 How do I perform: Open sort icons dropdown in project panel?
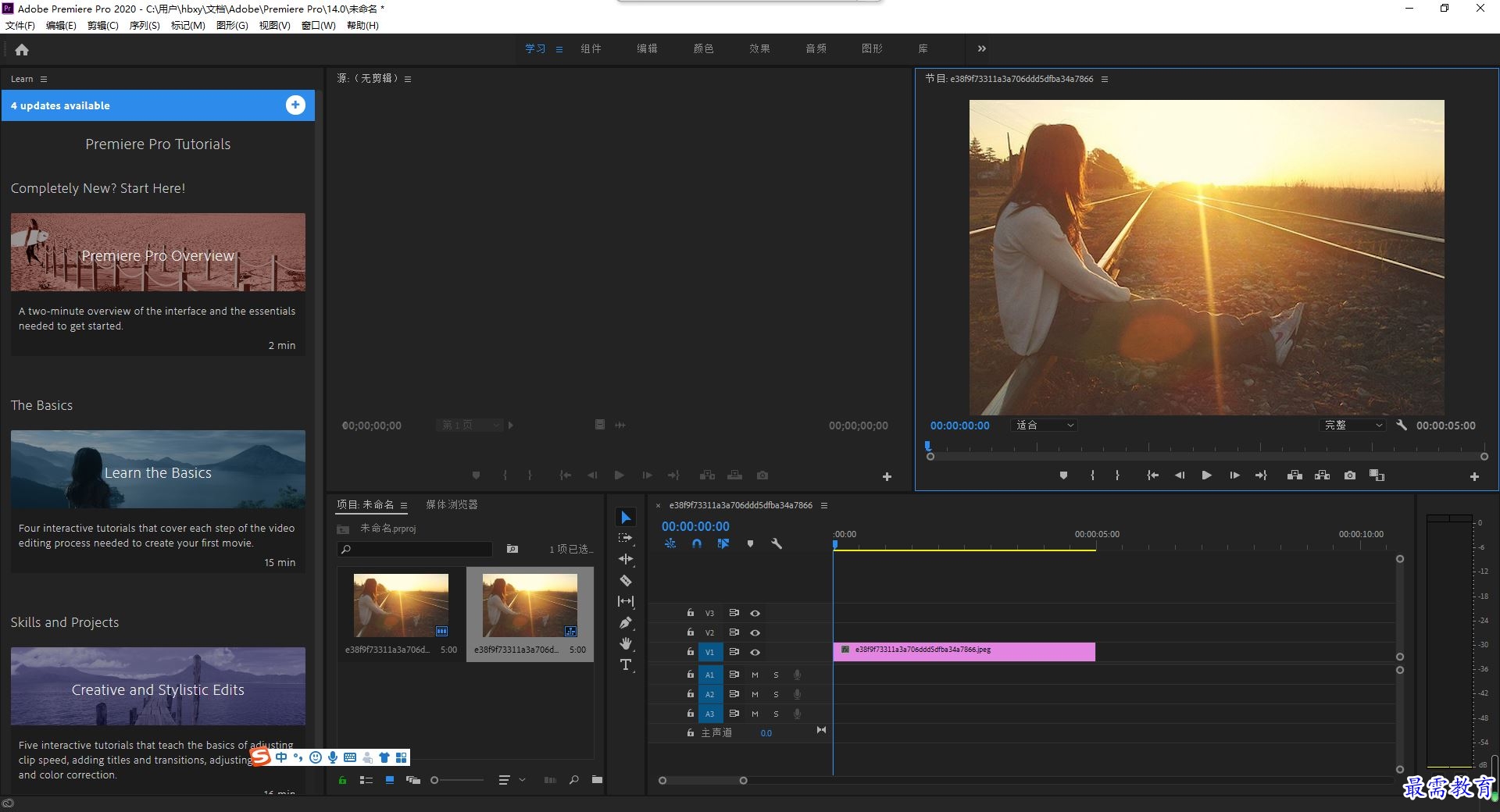click(x=512, y=779)
